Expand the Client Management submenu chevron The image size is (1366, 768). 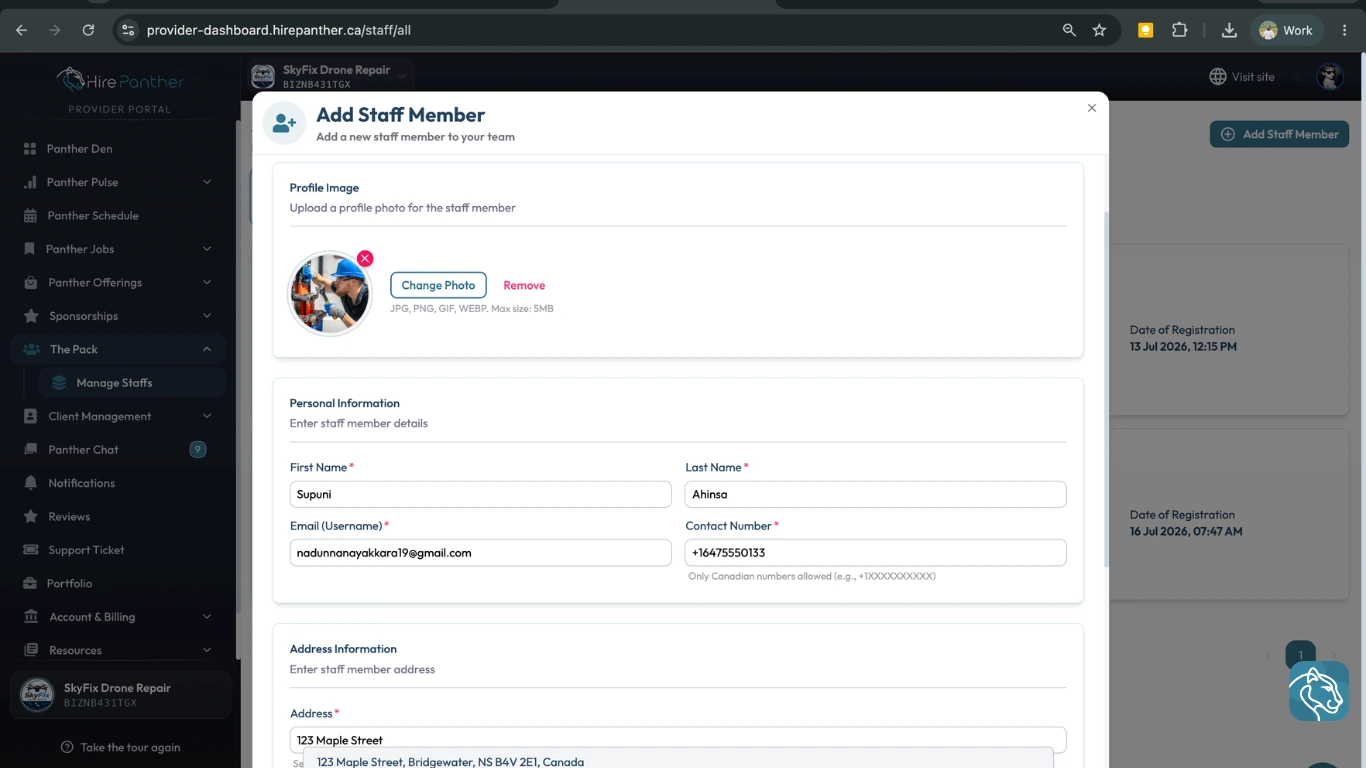click(207, 416)
